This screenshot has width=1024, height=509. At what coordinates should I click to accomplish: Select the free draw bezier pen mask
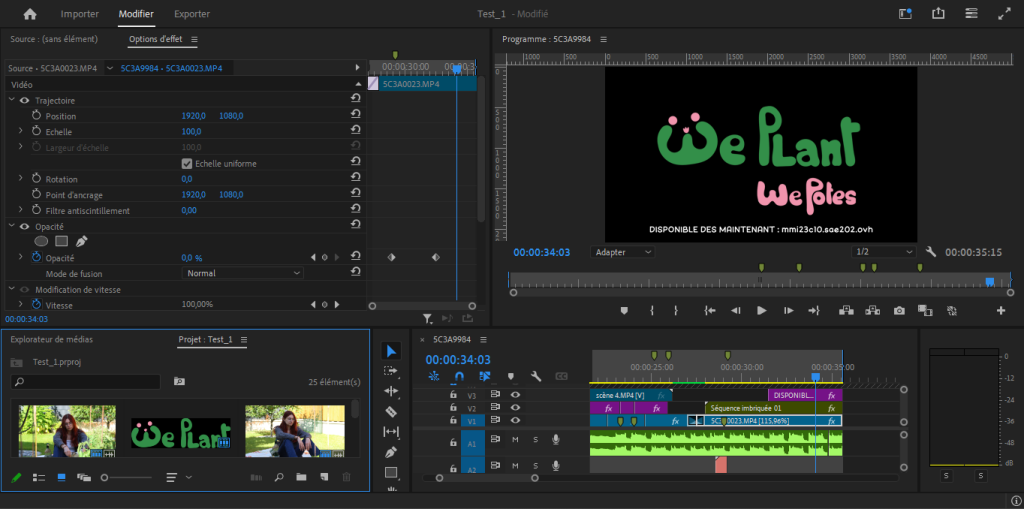81,241
